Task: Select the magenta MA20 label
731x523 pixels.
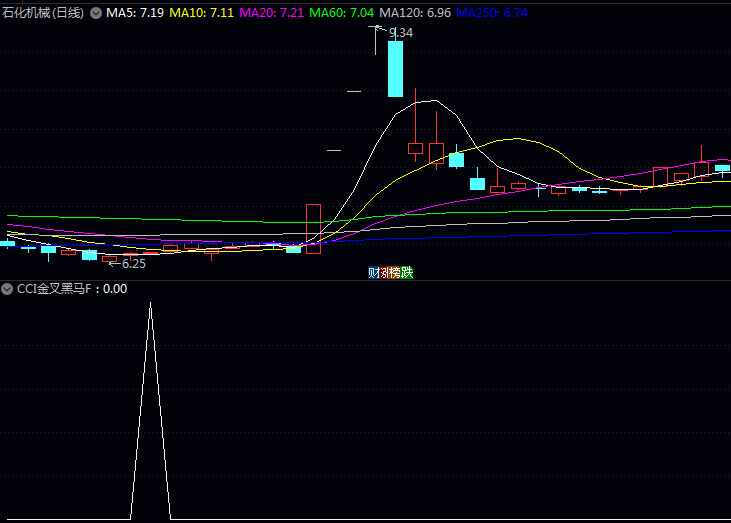Action: tap(271, 13)
